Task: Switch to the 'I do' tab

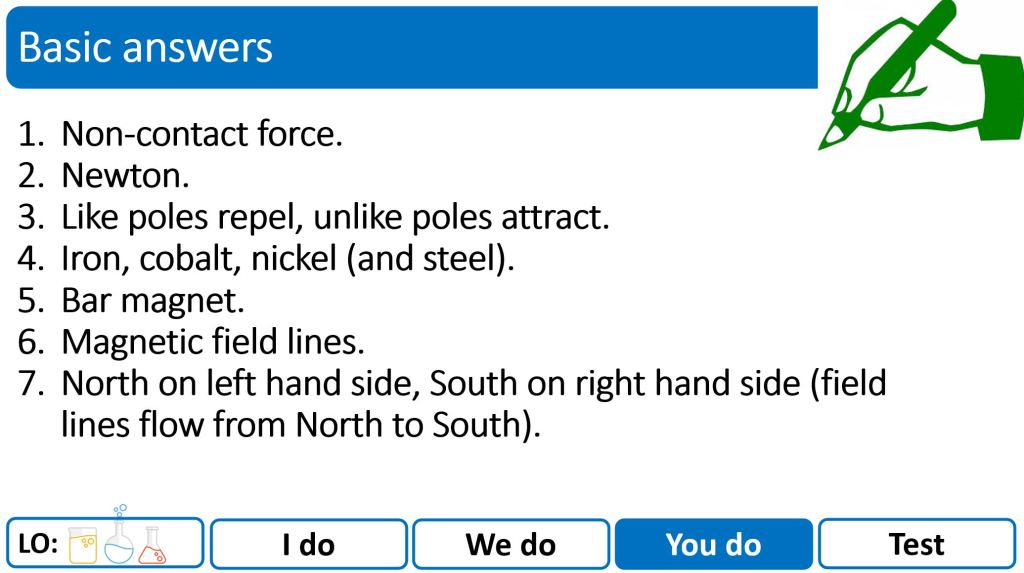Action: click(308, 544)
